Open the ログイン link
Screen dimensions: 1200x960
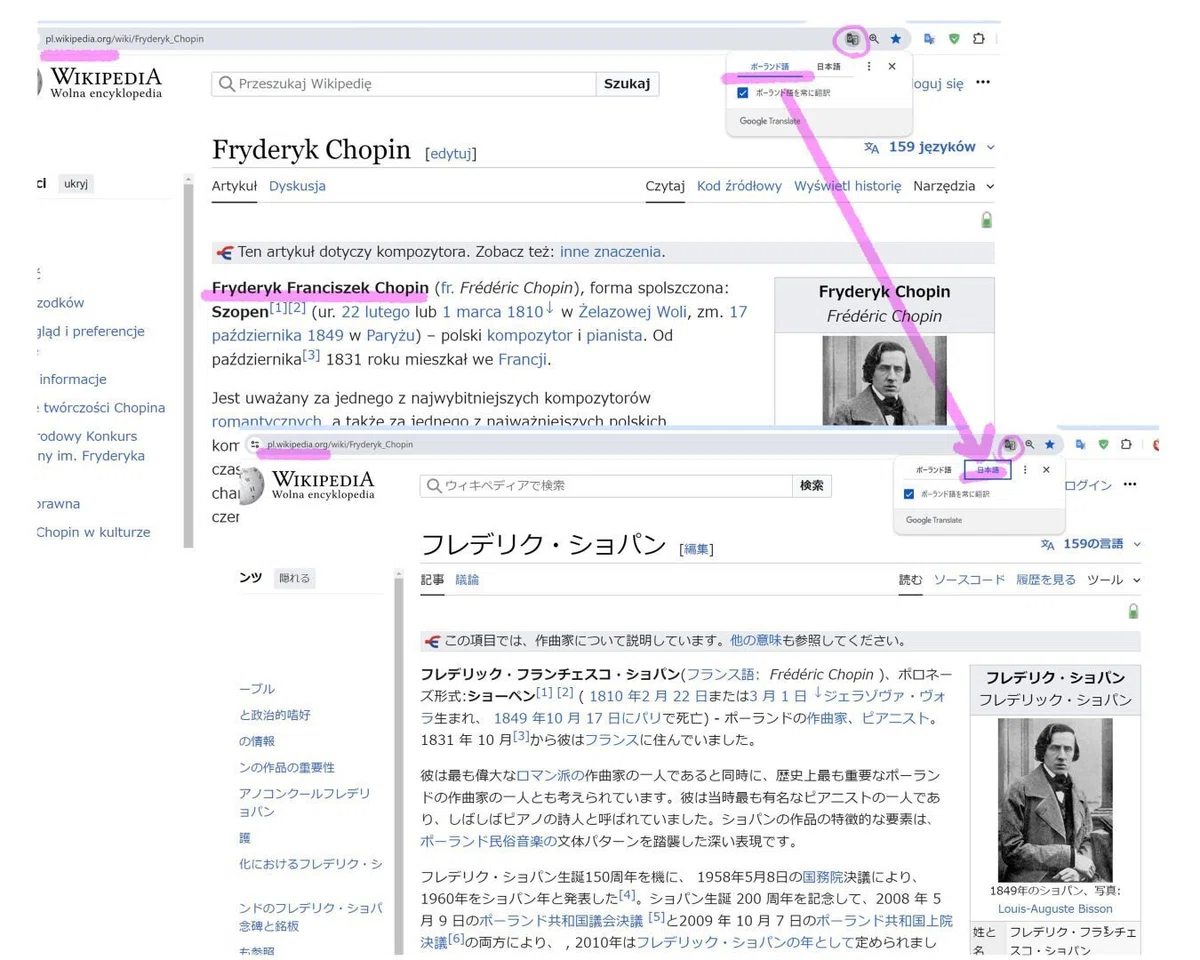pyautogui.click(x=1088, y=485)
